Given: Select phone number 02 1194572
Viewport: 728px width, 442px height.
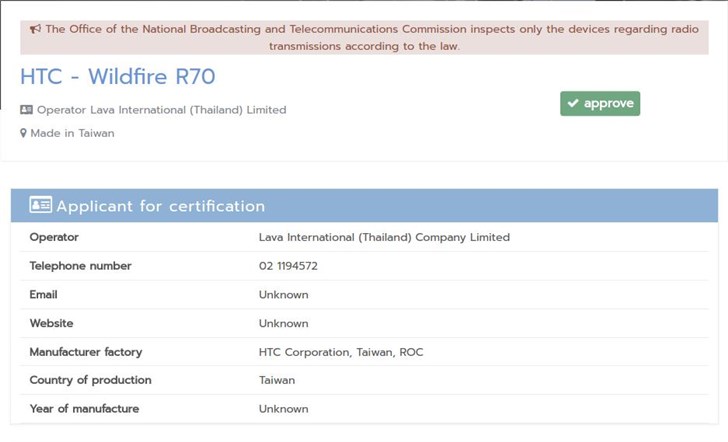Looking at the screenshot, I should [288, 266].
